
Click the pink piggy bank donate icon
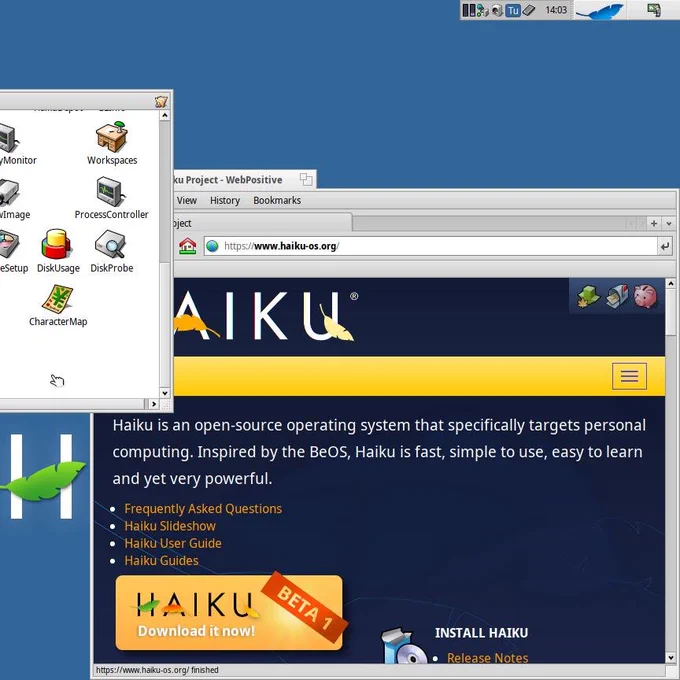[645, 297]
